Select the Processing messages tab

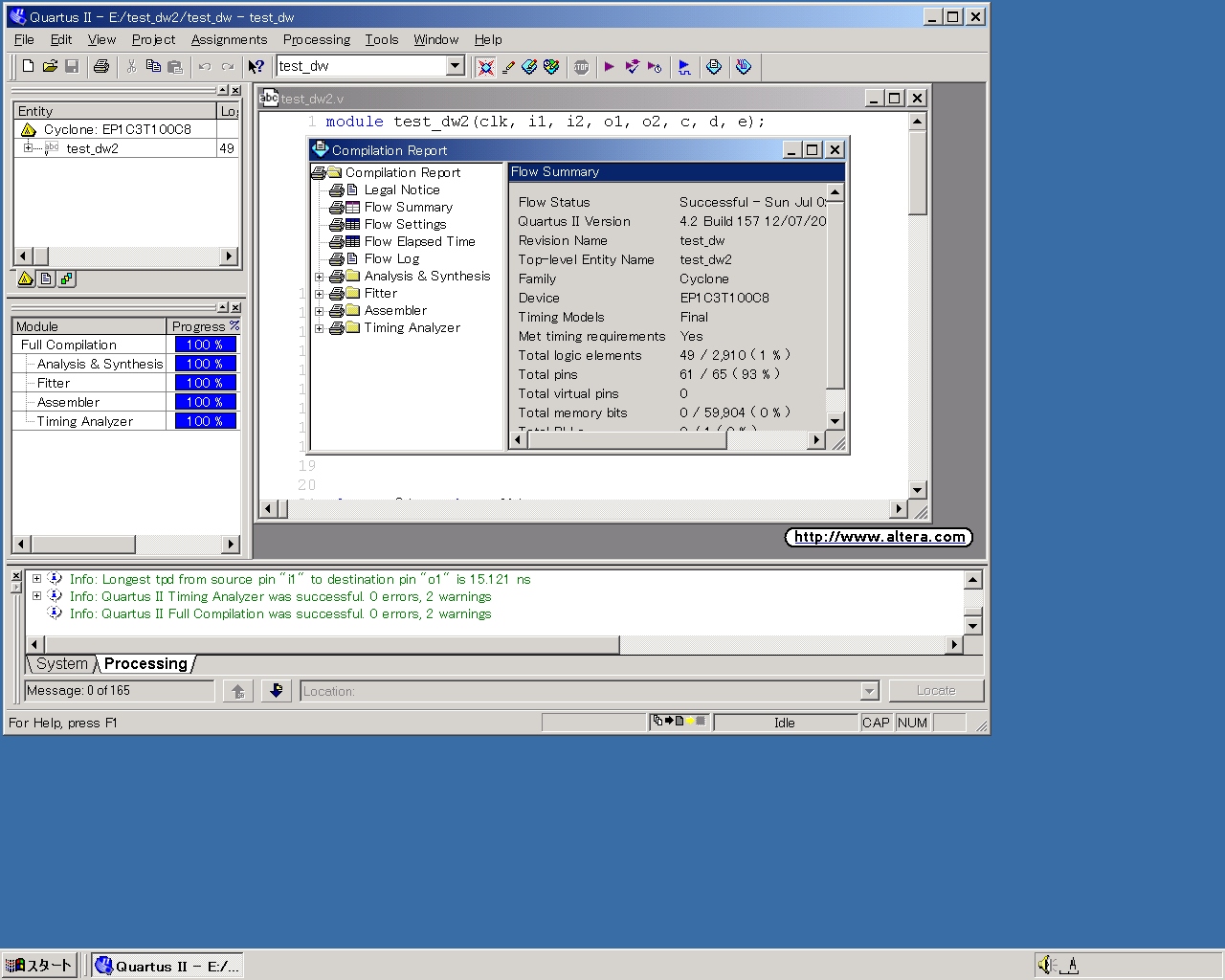pos(145,663)
